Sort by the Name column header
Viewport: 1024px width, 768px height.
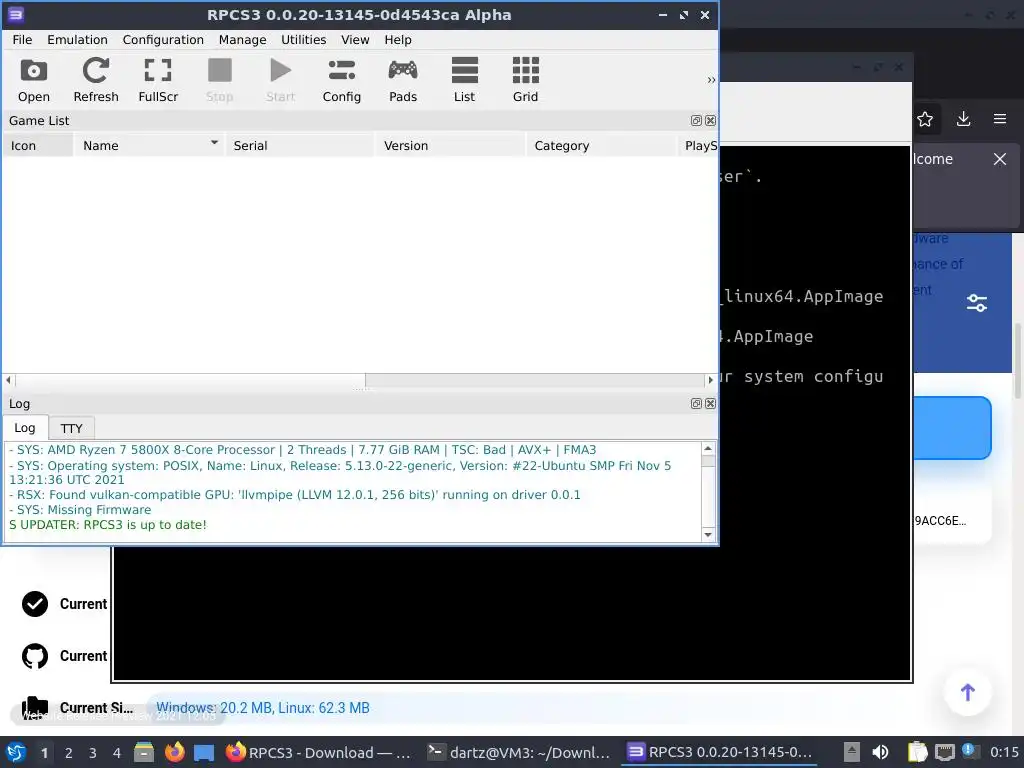click(x=149, y=145)
